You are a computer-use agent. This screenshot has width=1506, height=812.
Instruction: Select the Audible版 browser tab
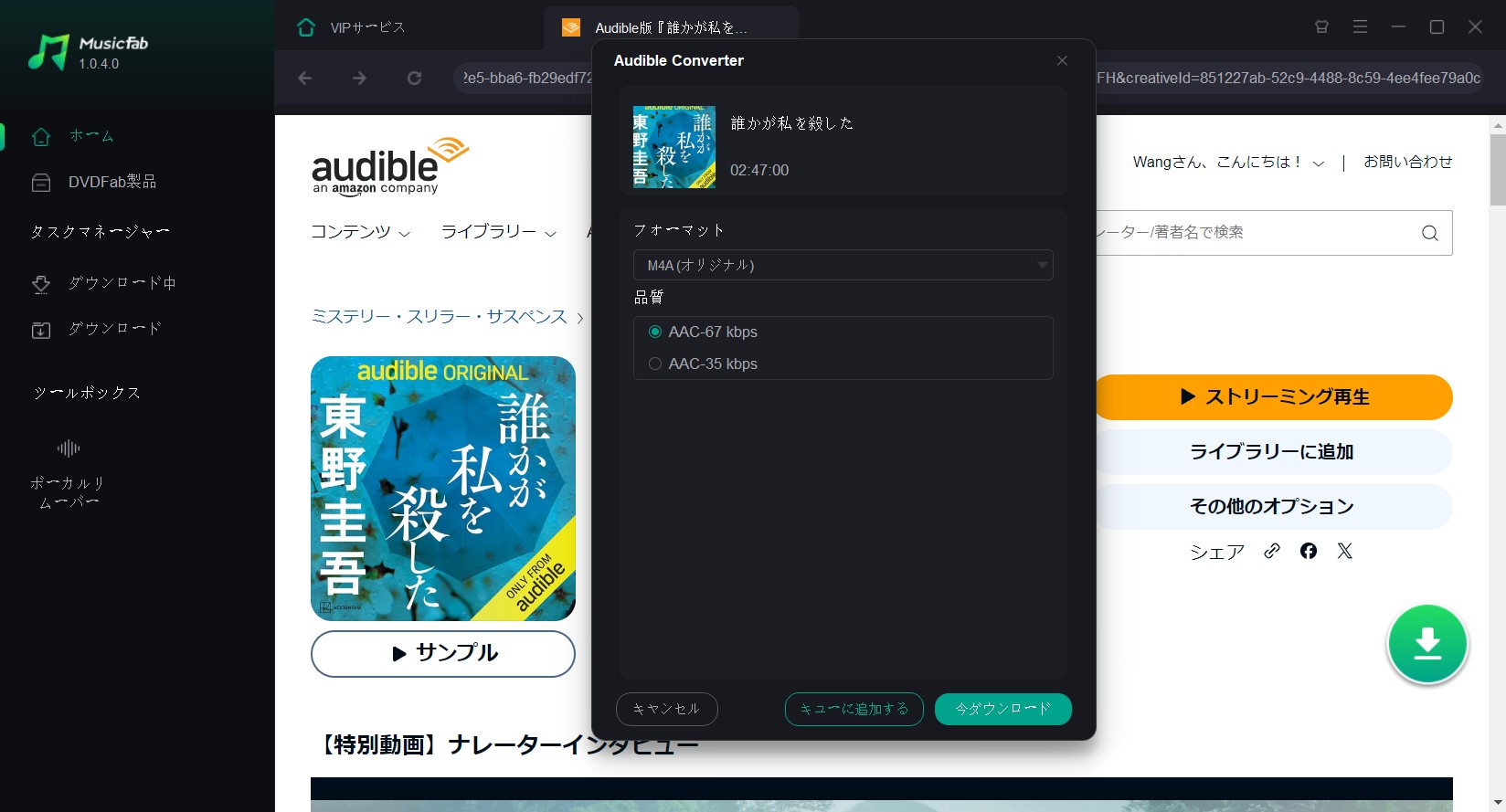671,27
